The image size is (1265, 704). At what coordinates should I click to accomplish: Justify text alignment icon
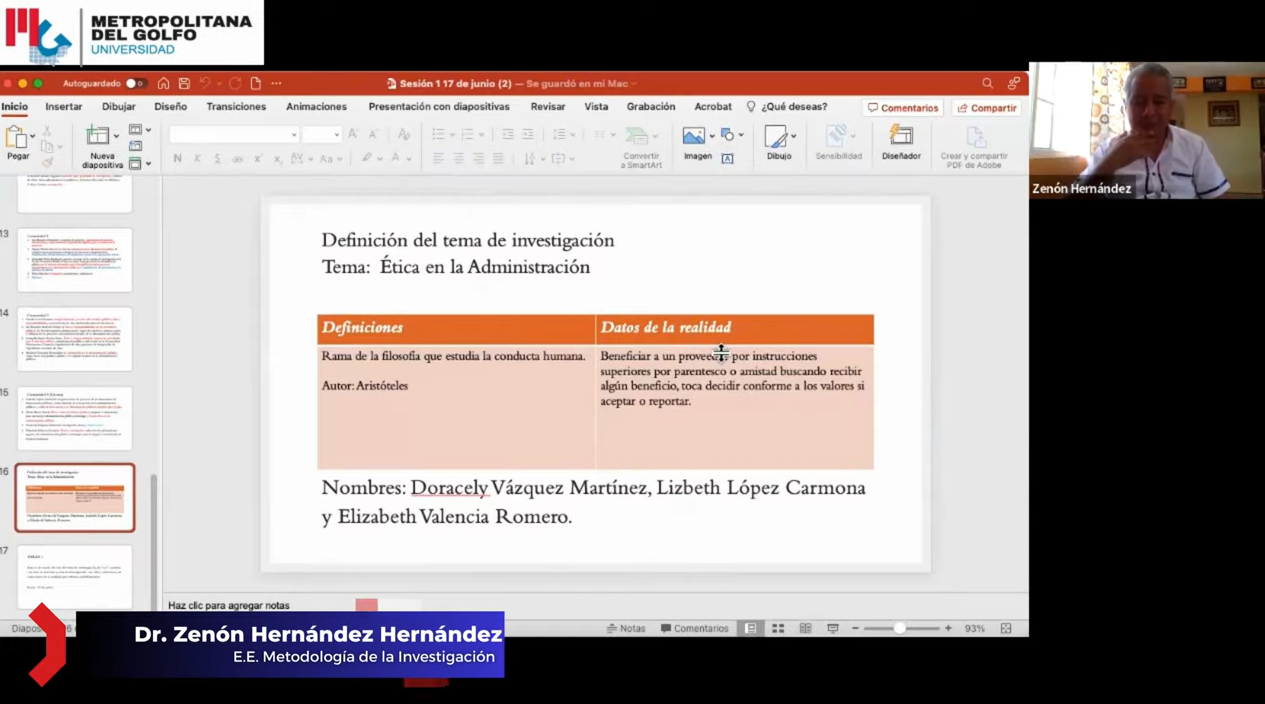[x=498, y=159]
